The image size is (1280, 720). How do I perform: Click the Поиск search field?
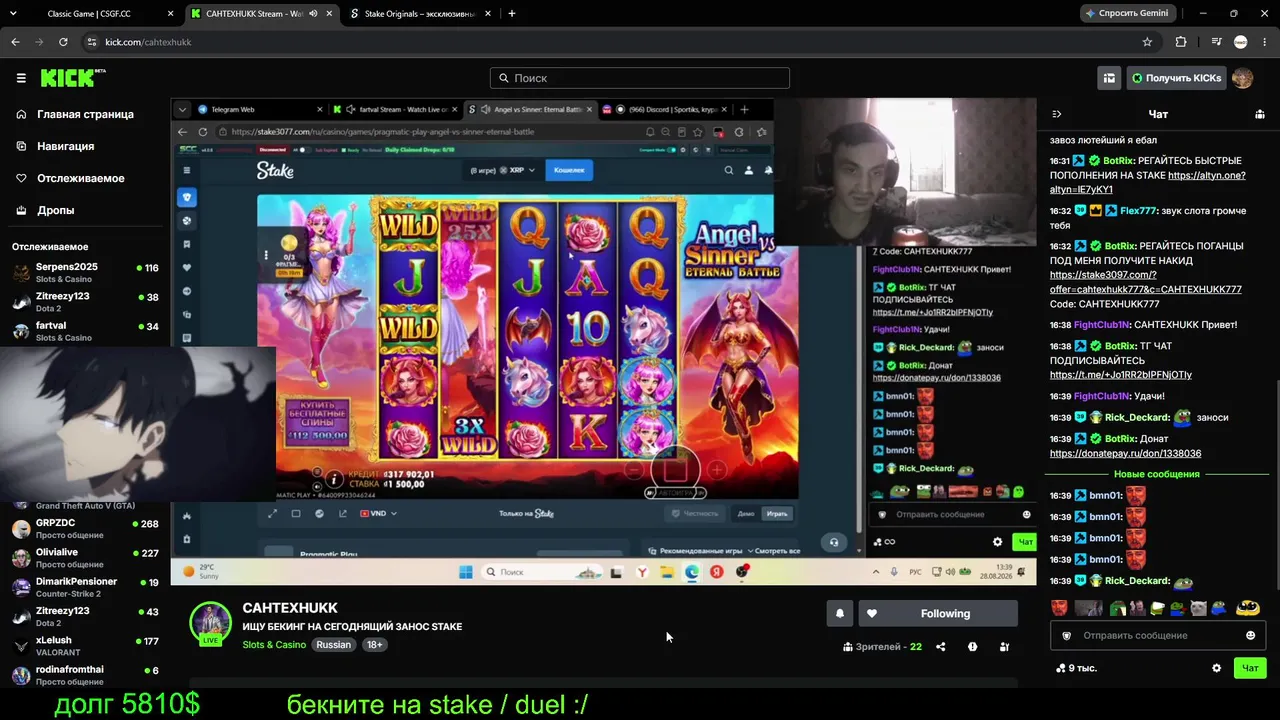click(640, 78)
